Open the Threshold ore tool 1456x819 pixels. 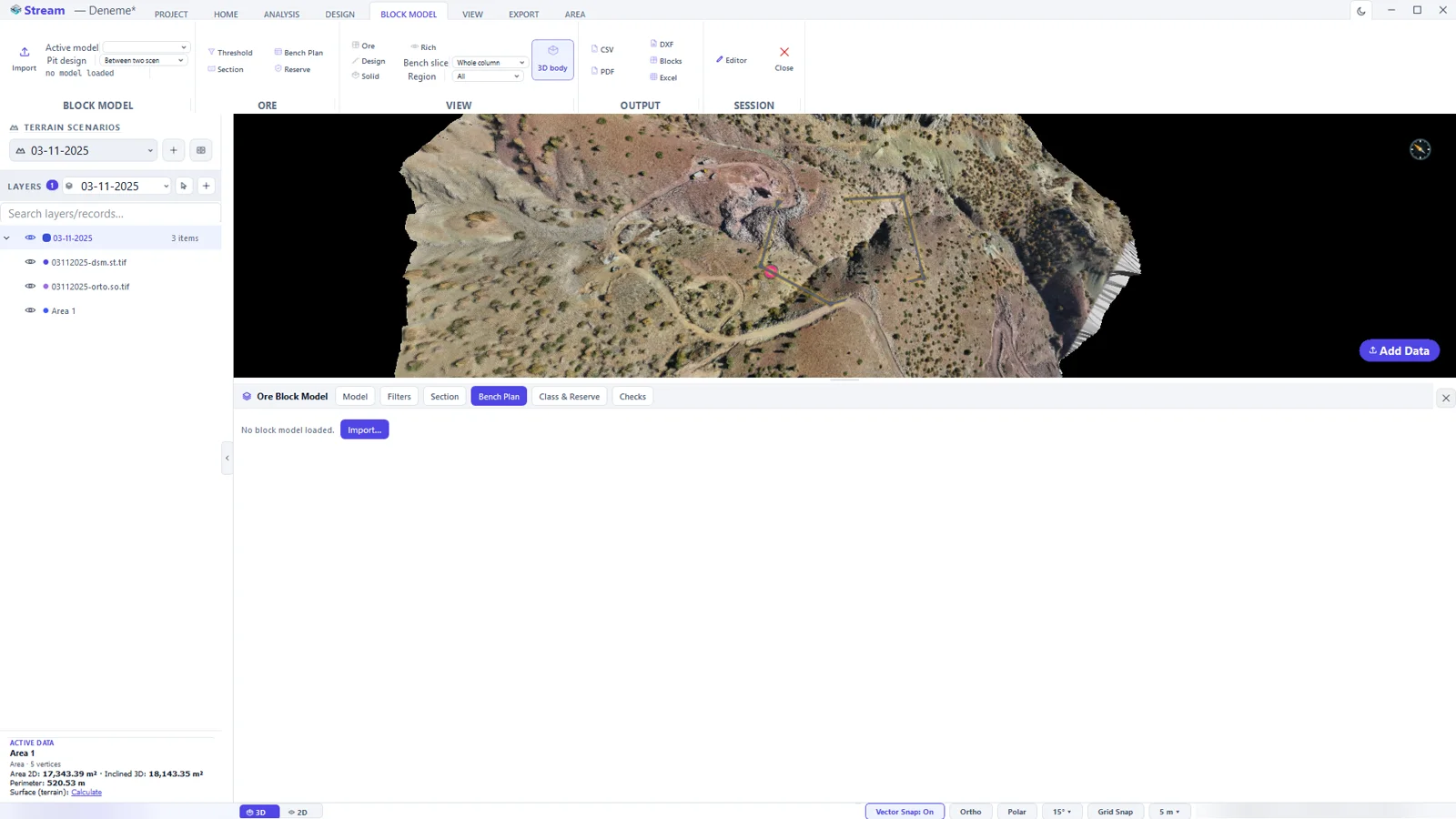pyautogui.click(x=230, y=53)
